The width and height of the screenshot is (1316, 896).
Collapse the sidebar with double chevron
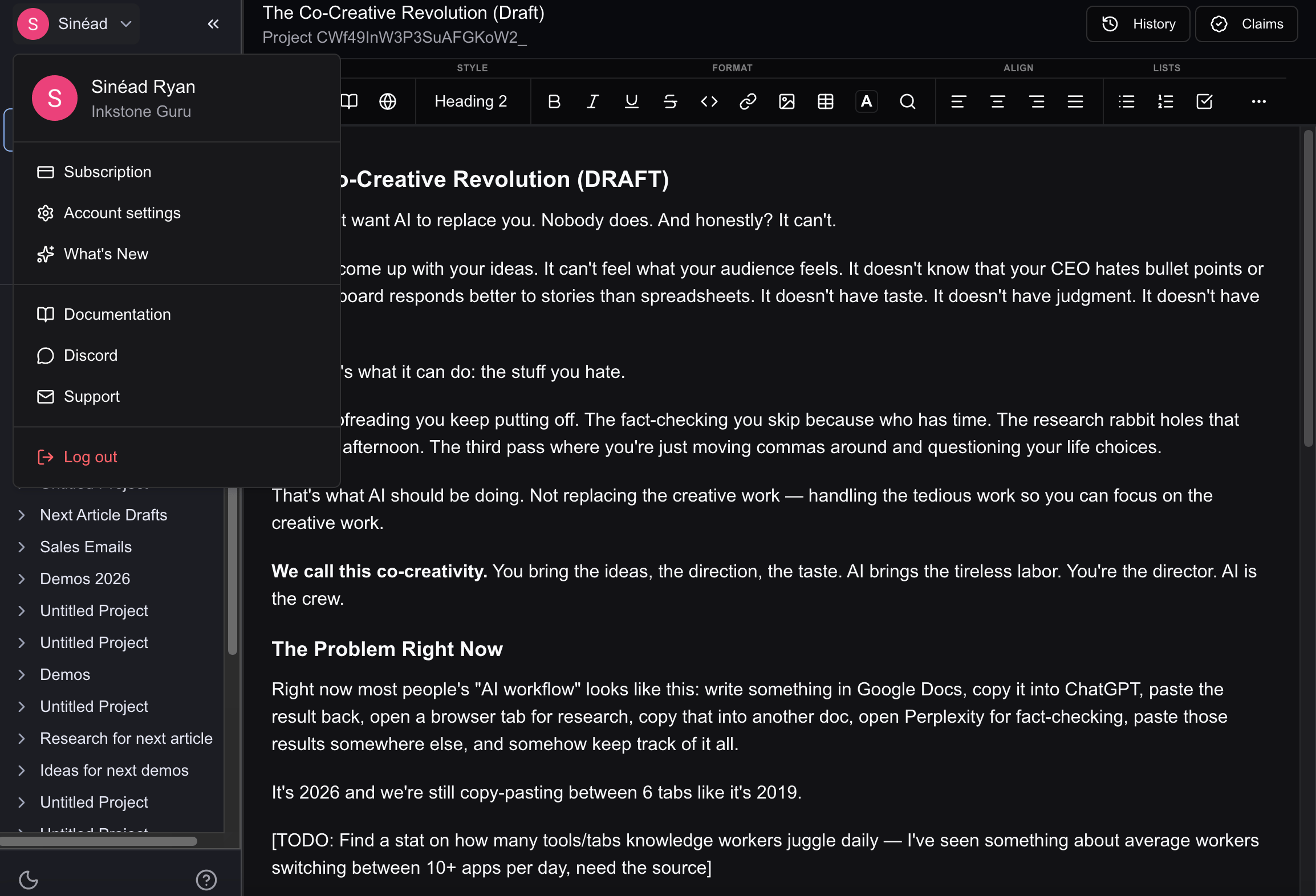[213, 24]
